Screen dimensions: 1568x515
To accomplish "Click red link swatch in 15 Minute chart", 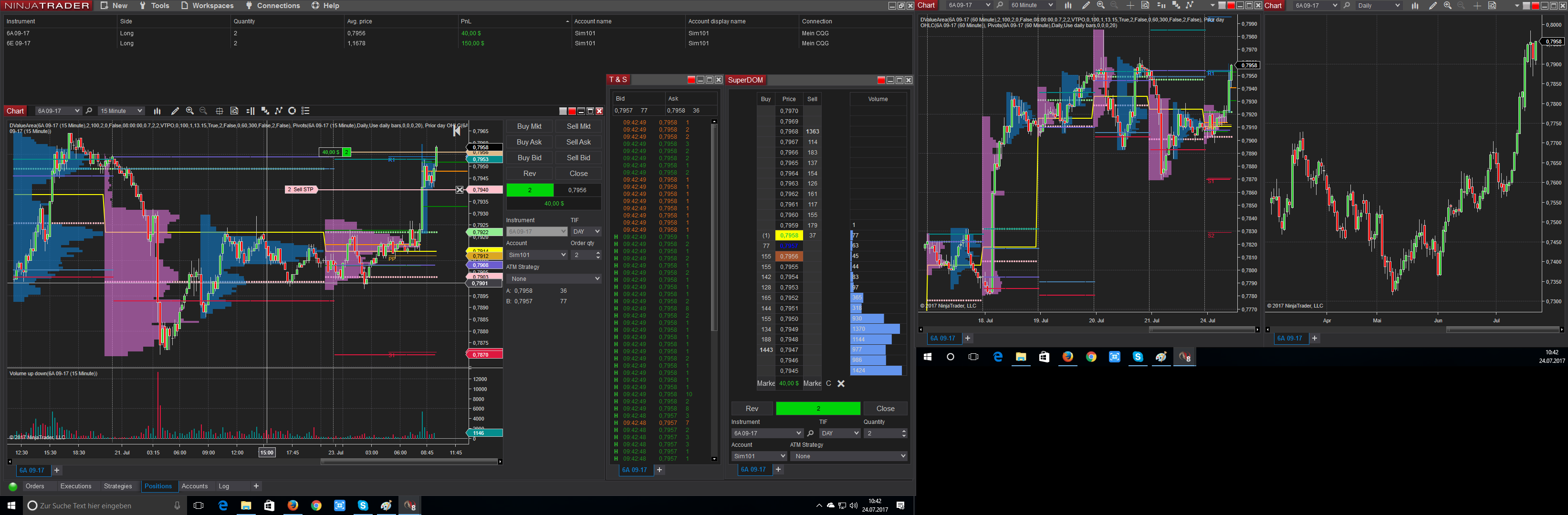I will [572, 111].
